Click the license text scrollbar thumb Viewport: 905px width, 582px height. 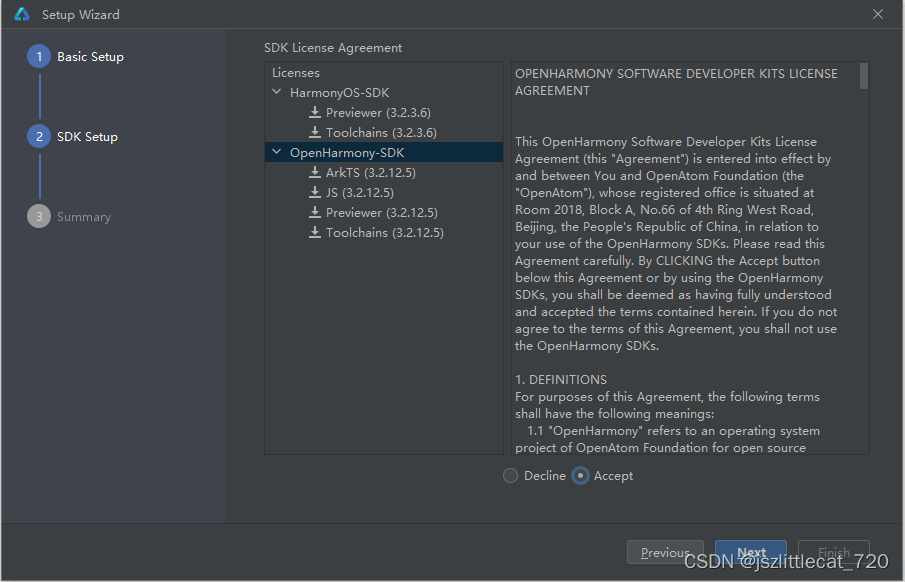[x=863, y=76]
